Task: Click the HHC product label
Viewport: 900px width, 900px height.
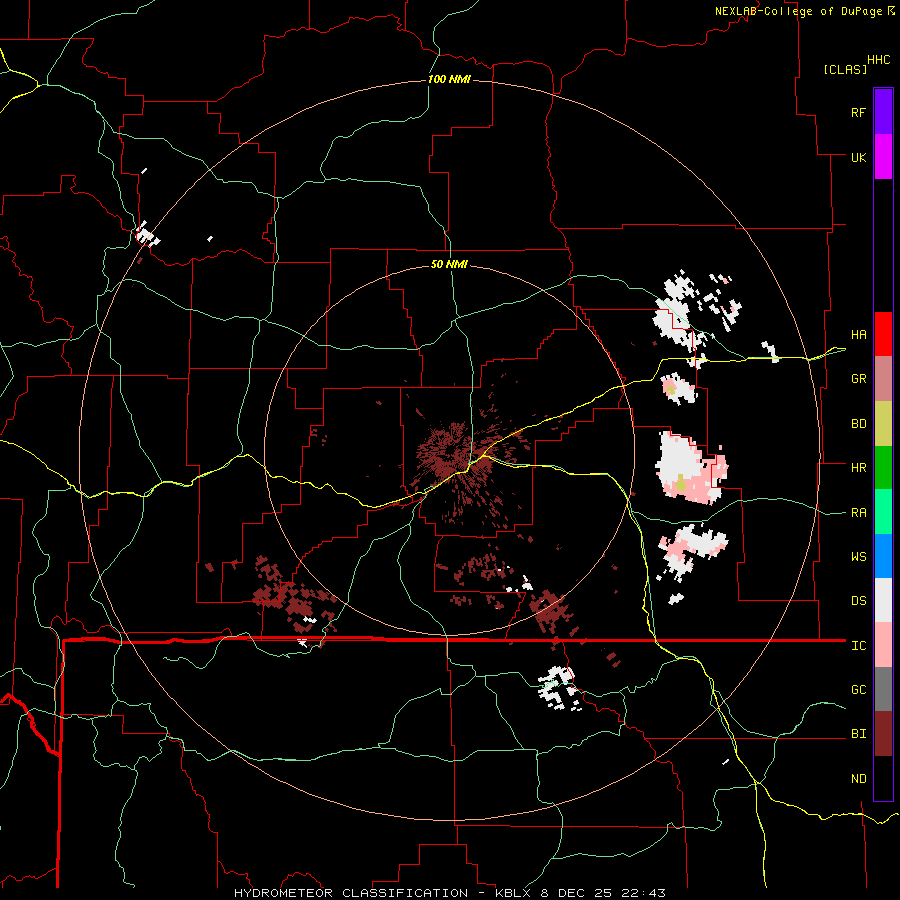Action: [878, 60]
